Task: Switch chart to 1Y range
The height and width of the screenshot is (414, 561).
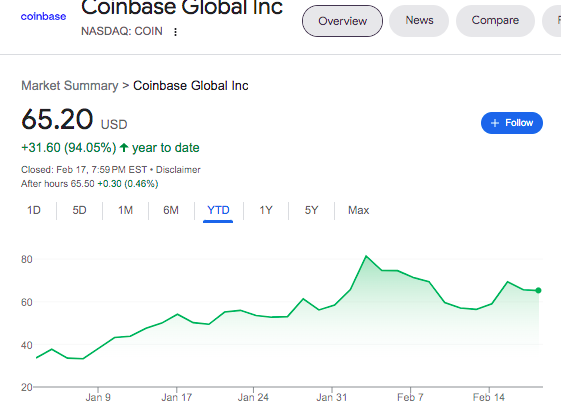Action: (266, 210)
